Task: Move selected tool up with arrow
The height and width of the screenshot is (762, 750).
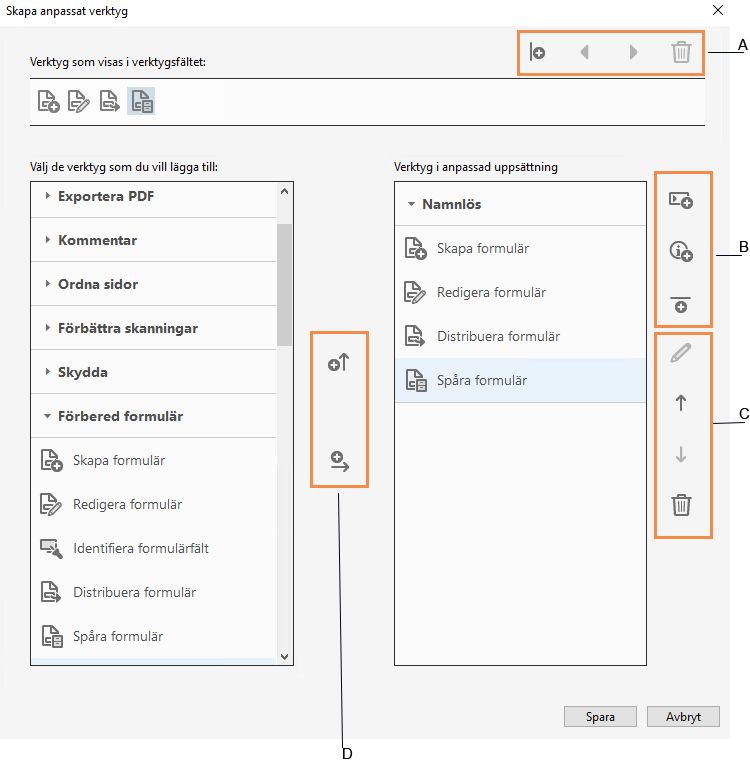Action: click(x=681, y=403)
